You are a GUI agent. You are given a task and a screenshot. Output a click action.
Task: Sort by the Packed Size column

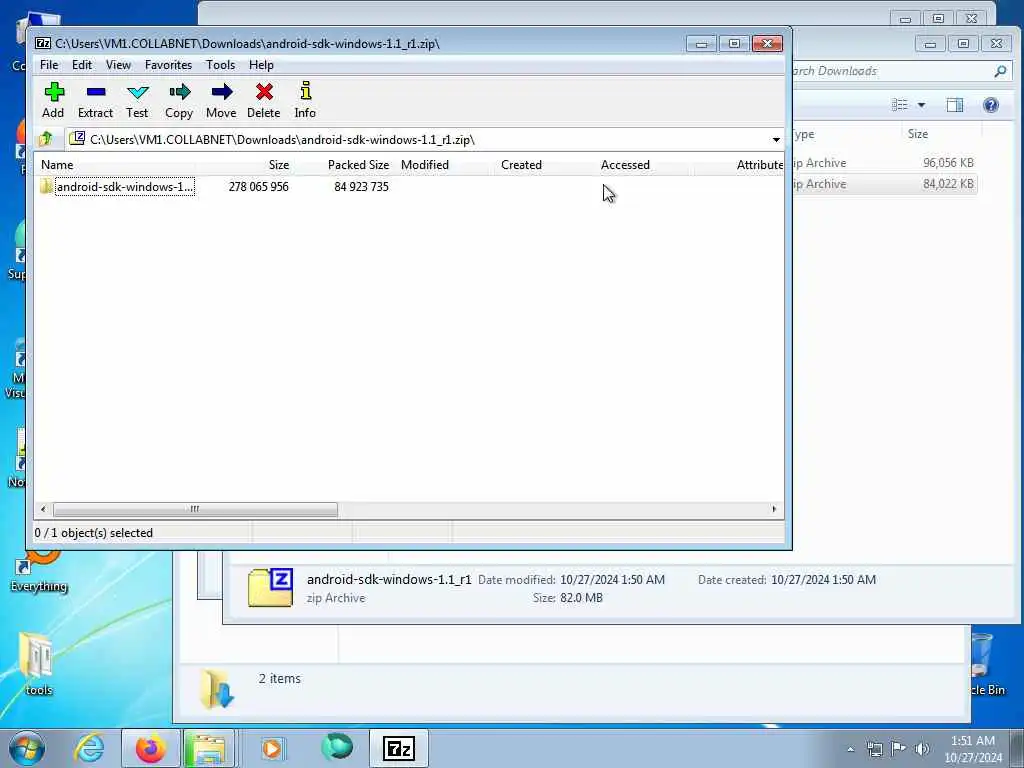coord(358,165)
